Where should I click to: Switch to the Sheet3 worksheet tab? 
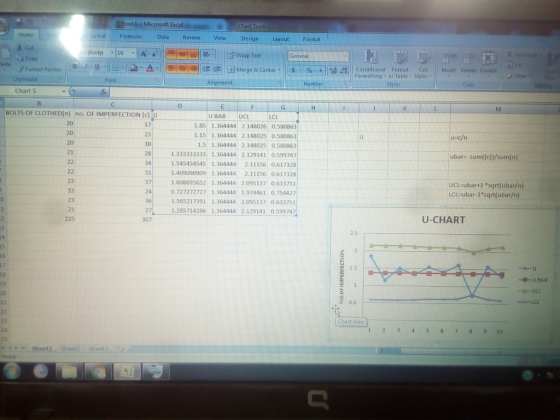98,348
